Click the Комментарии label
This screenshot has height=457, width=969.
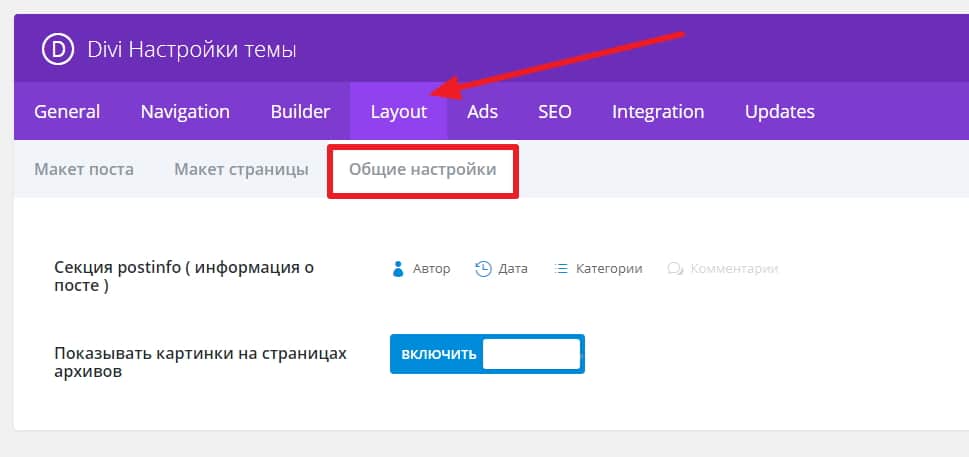(734, 269)
